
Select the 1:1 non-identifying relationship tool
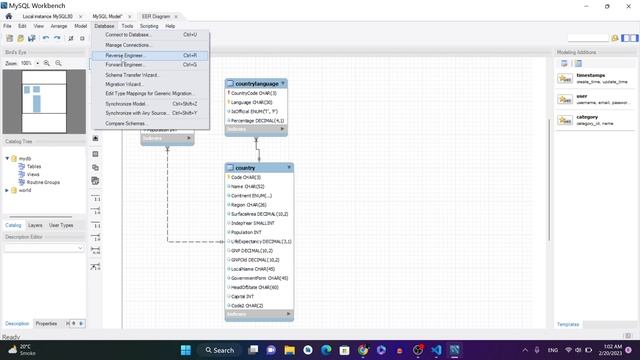[x=96, y=199]
